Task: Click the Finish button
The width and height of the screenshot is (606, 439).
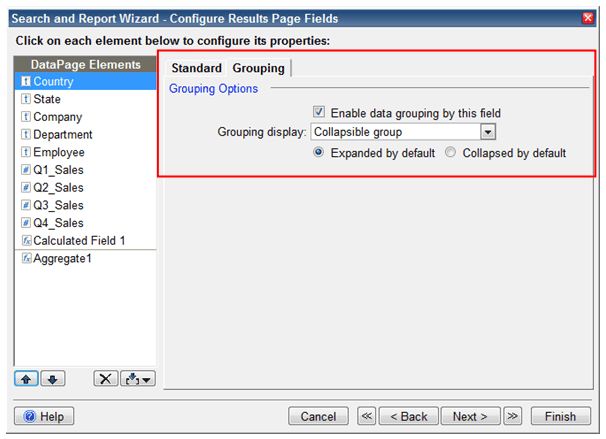Action: 561,416
